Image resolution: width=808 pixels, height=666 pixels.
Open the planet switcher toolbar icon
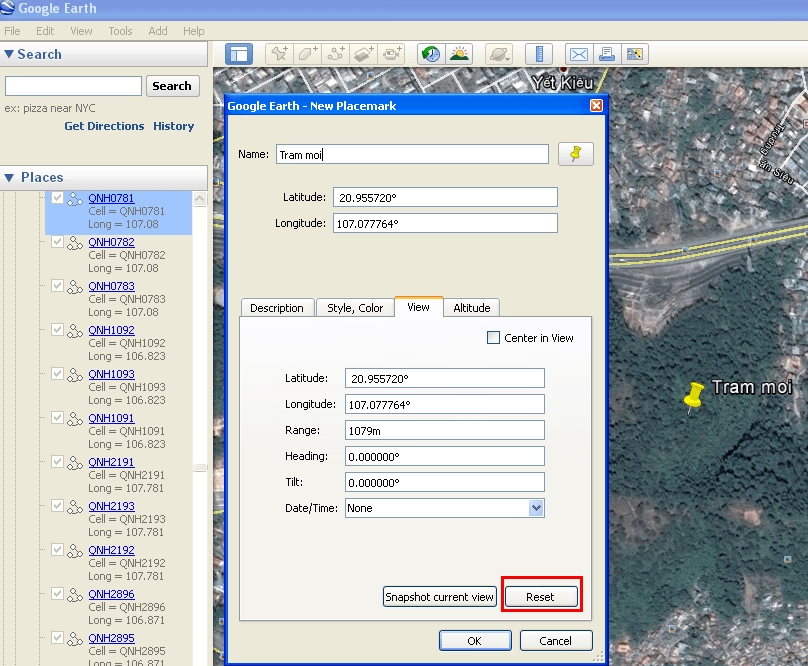coord(498,54)
